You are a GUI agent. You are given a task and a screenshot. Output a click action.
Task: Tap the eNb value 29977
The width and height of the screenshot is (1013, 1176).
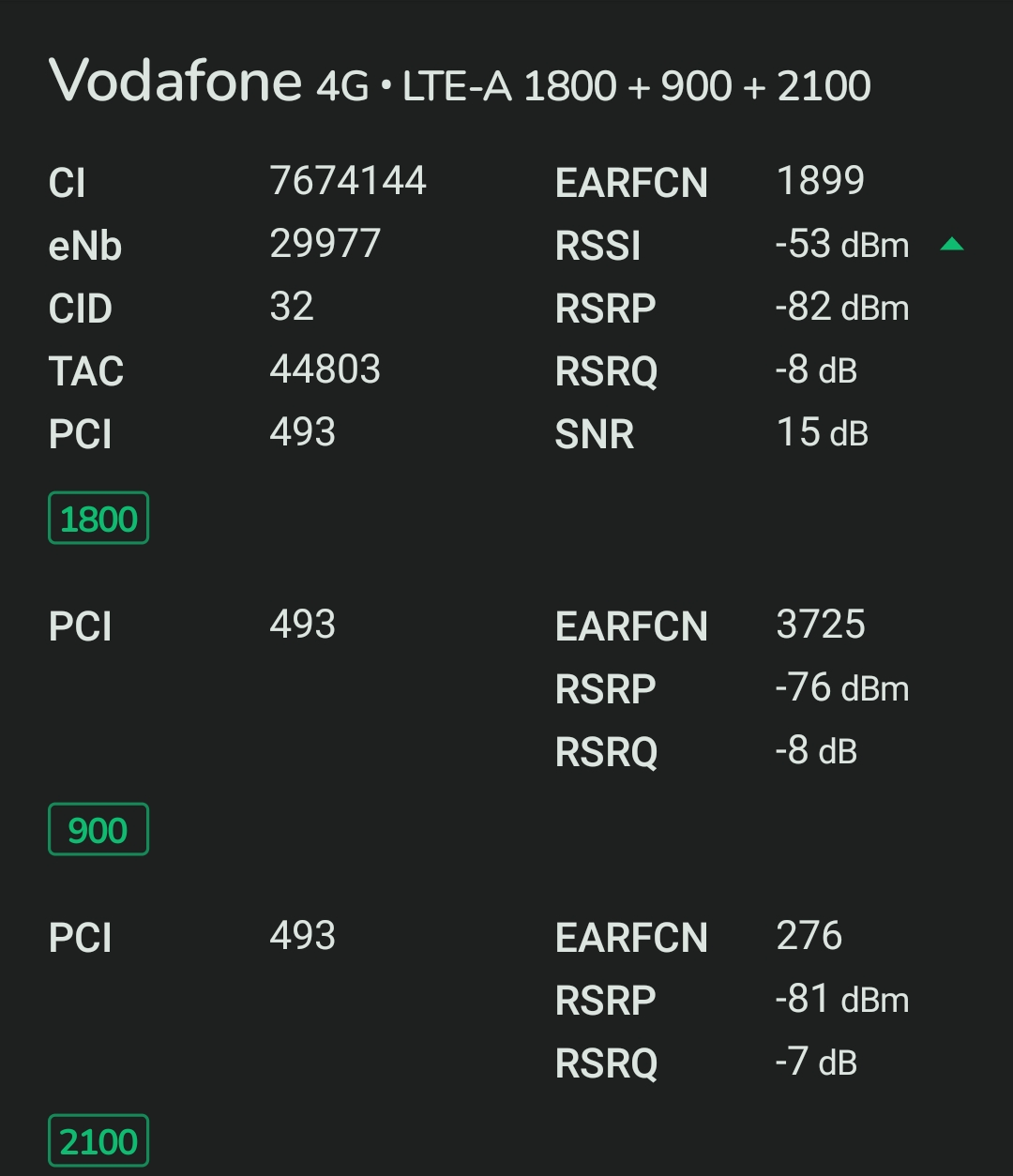tap(325, 244)
